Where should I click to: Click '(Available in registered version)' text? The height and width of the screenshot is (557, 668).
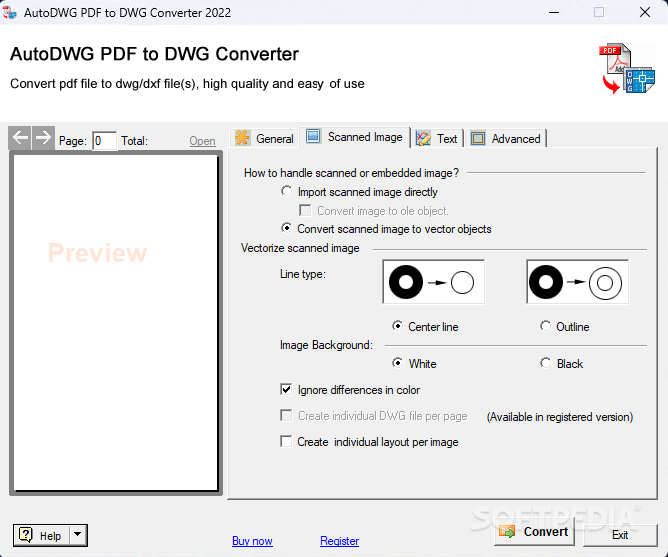tap(560, 416)
